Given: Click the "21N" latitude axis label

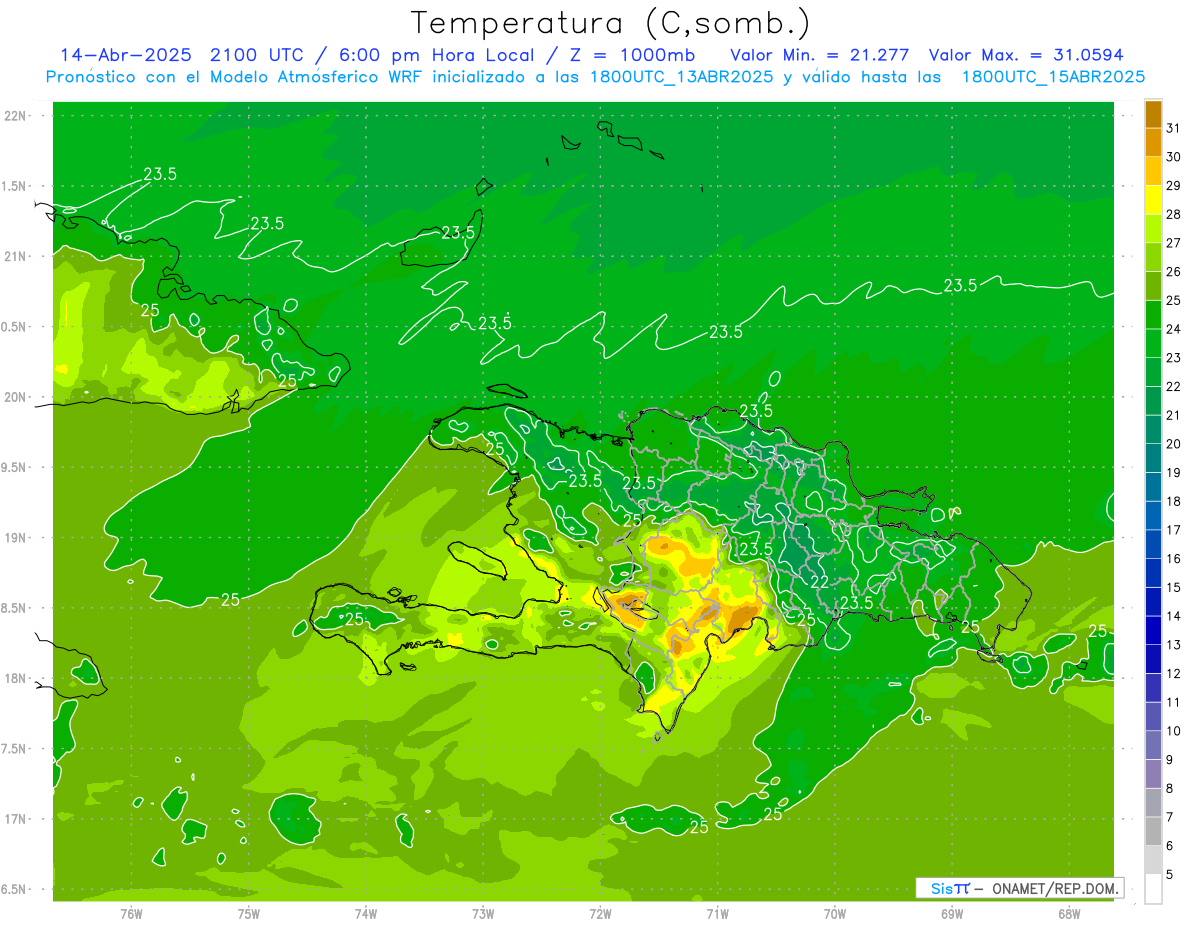Looking at the screenshot, I should (17, 256).
